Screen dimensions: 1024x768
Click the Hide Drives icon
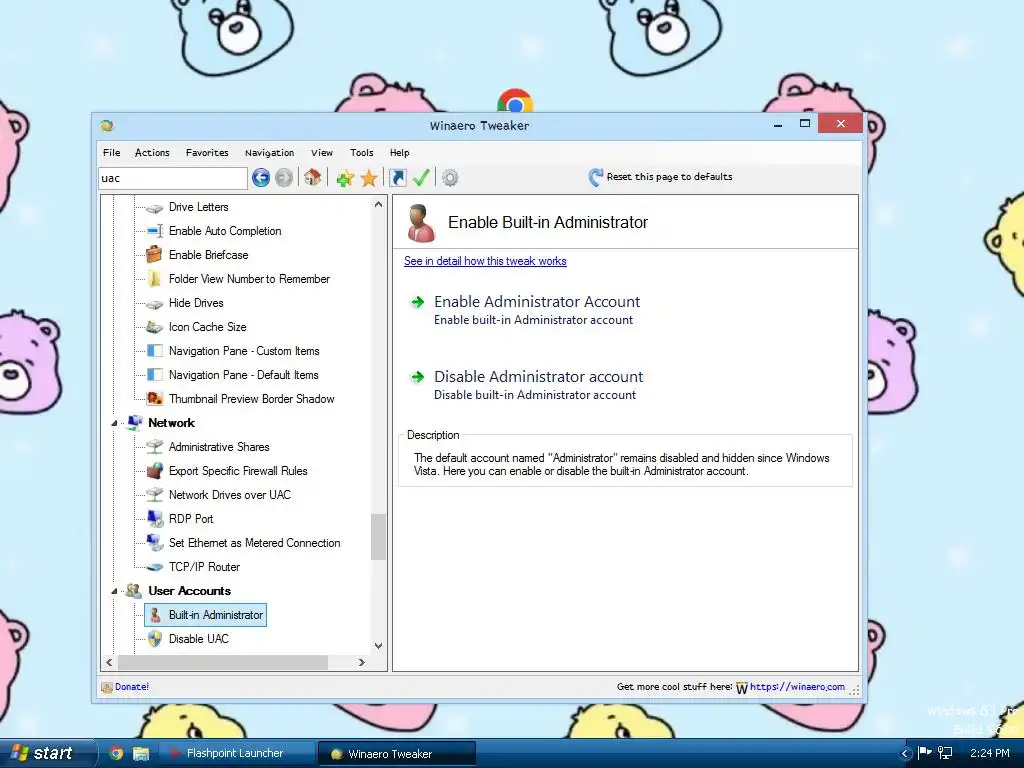(155, 304)
